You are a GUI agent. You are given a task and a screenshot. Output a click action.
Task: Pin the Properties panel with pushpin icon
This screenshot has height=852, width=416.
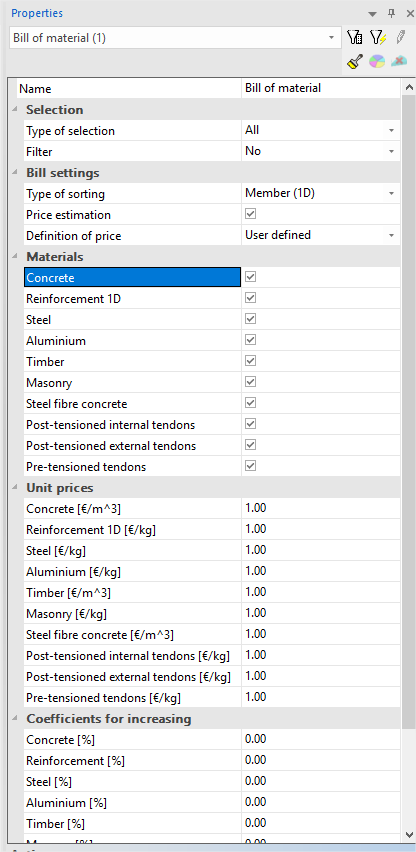[x=391, y=13]
